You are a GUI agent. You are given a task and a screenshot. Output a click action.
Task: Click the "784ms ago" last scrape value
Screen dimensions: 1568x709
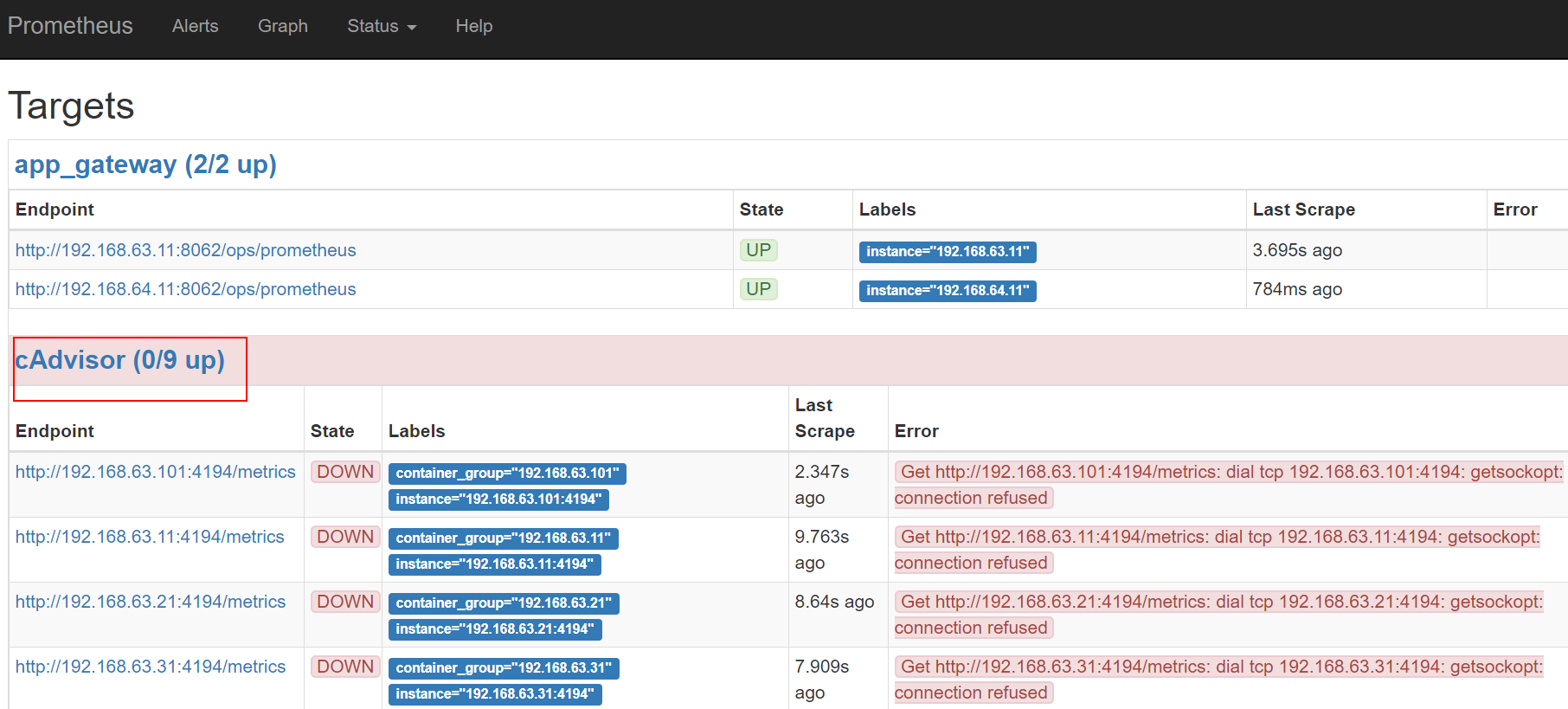coord(1297,289)
